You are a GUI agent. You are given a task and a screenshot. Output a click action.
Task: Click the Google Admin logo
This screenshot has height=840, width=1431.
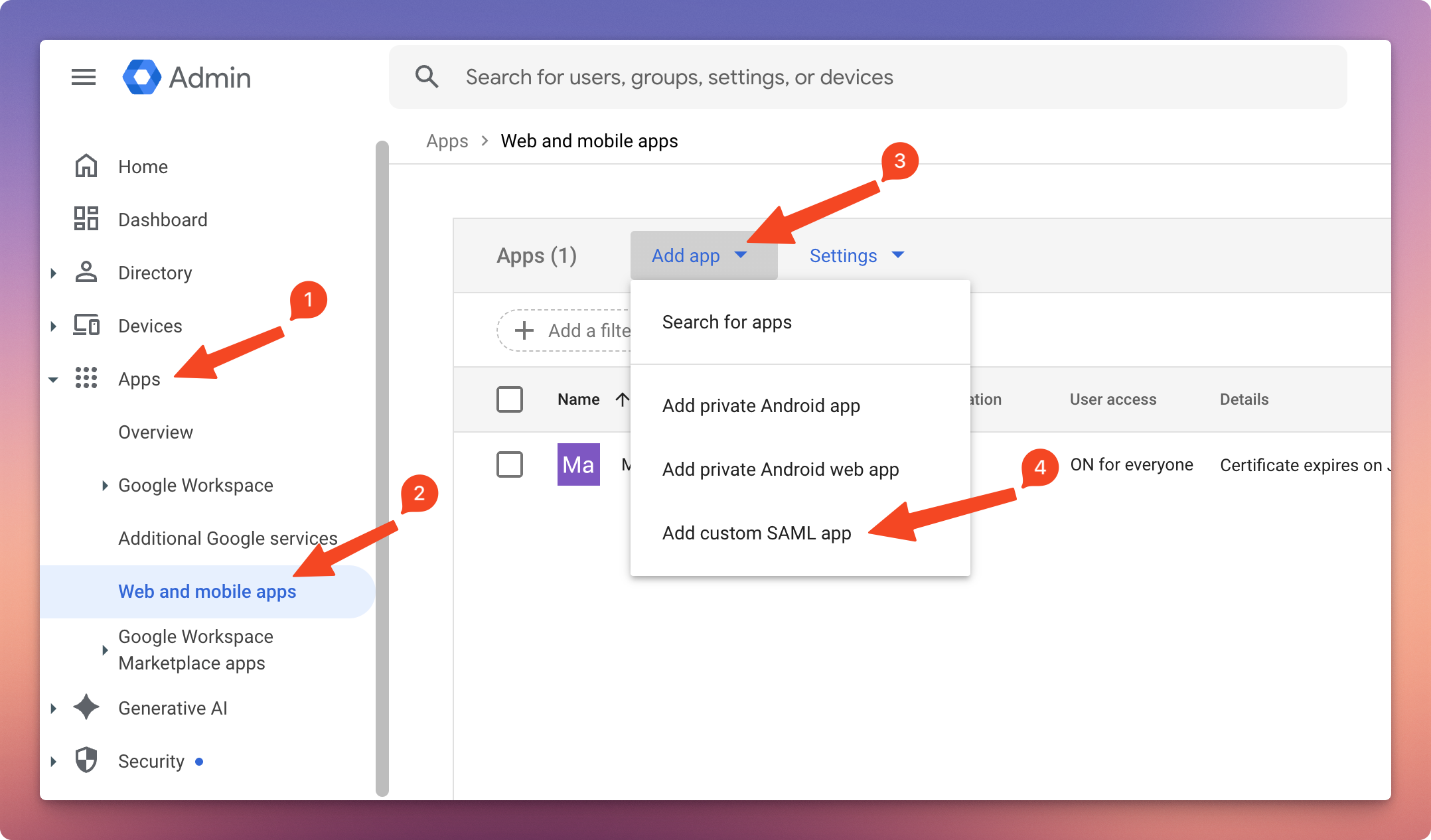coord(142,78)
